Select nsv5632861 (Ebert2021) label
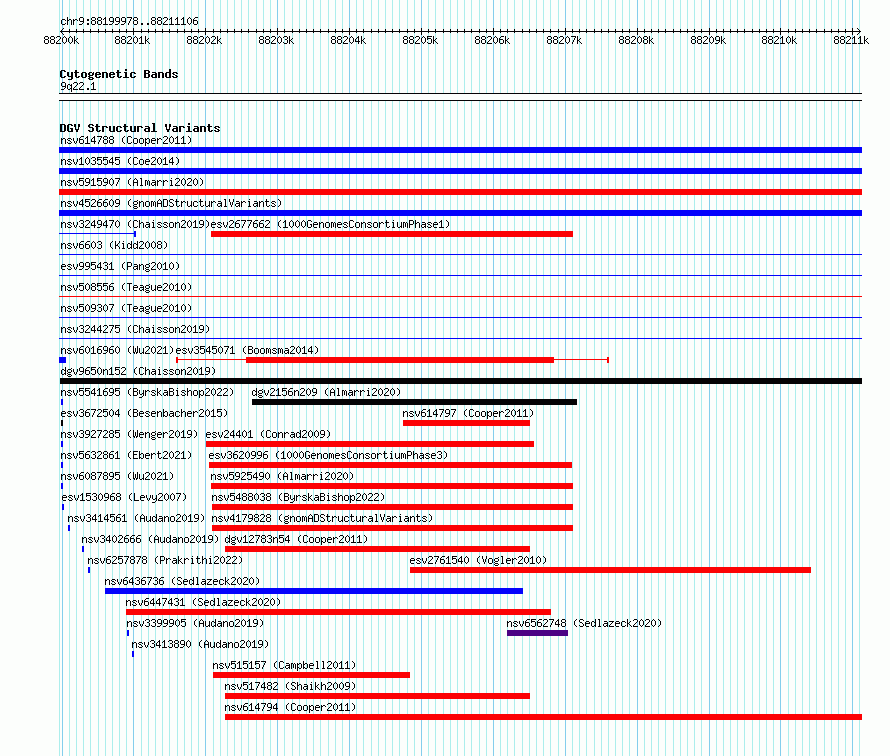The width and height of the screenshot is (890, 756). coord(126,455)
